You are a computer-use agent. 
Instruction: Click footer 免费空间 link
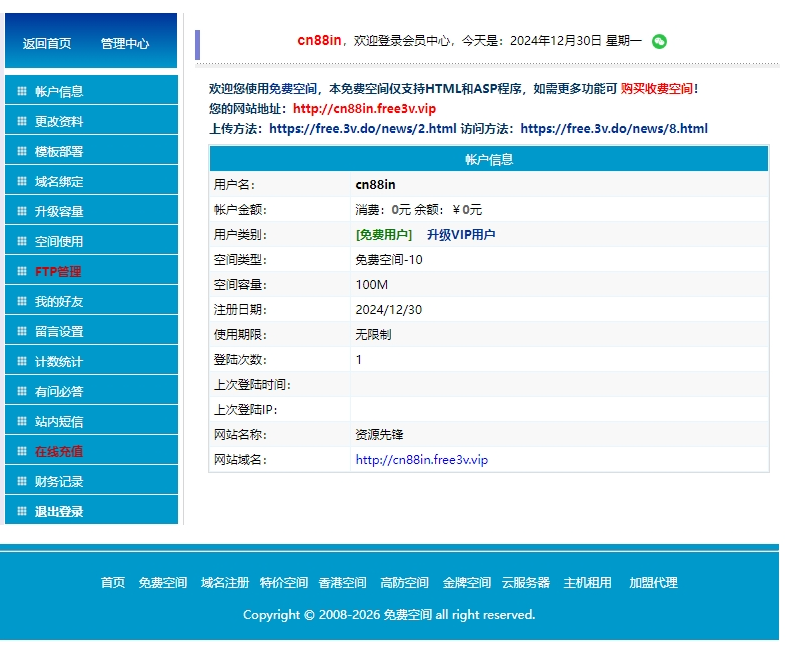[x=163, y=582]
